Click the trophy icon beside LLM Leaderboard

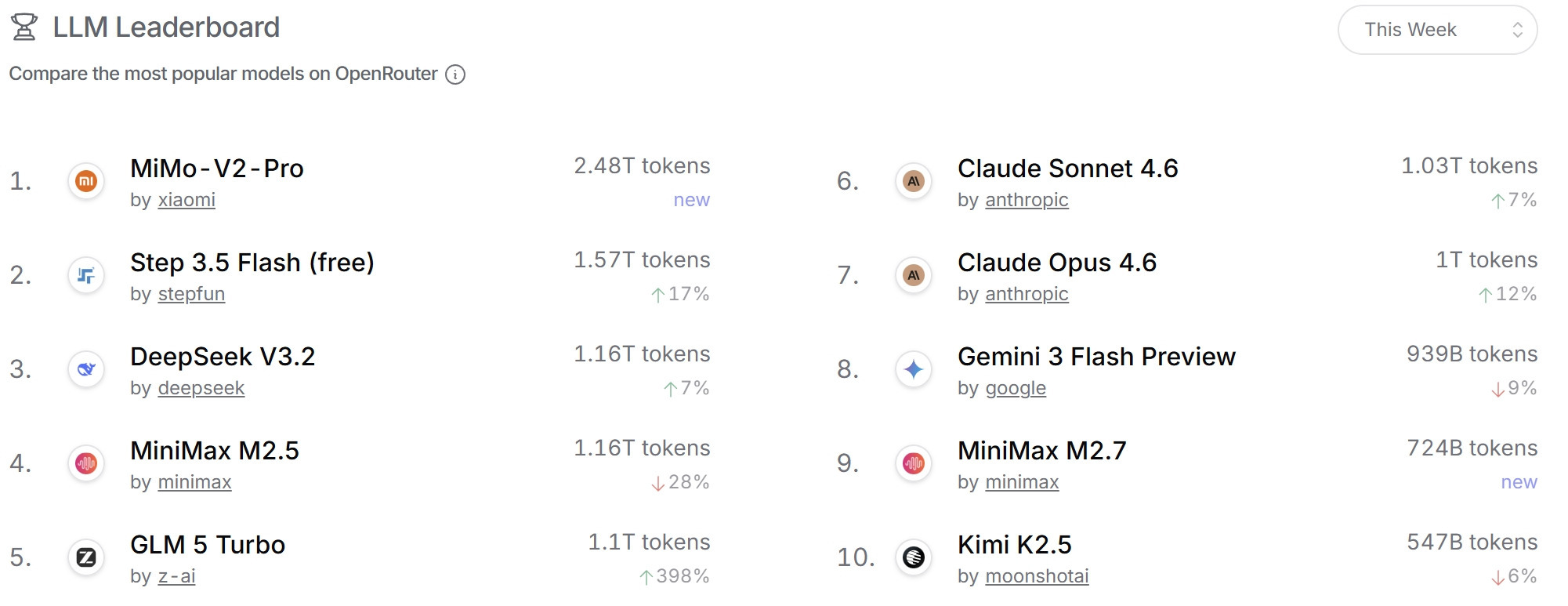tap(24, 27)
